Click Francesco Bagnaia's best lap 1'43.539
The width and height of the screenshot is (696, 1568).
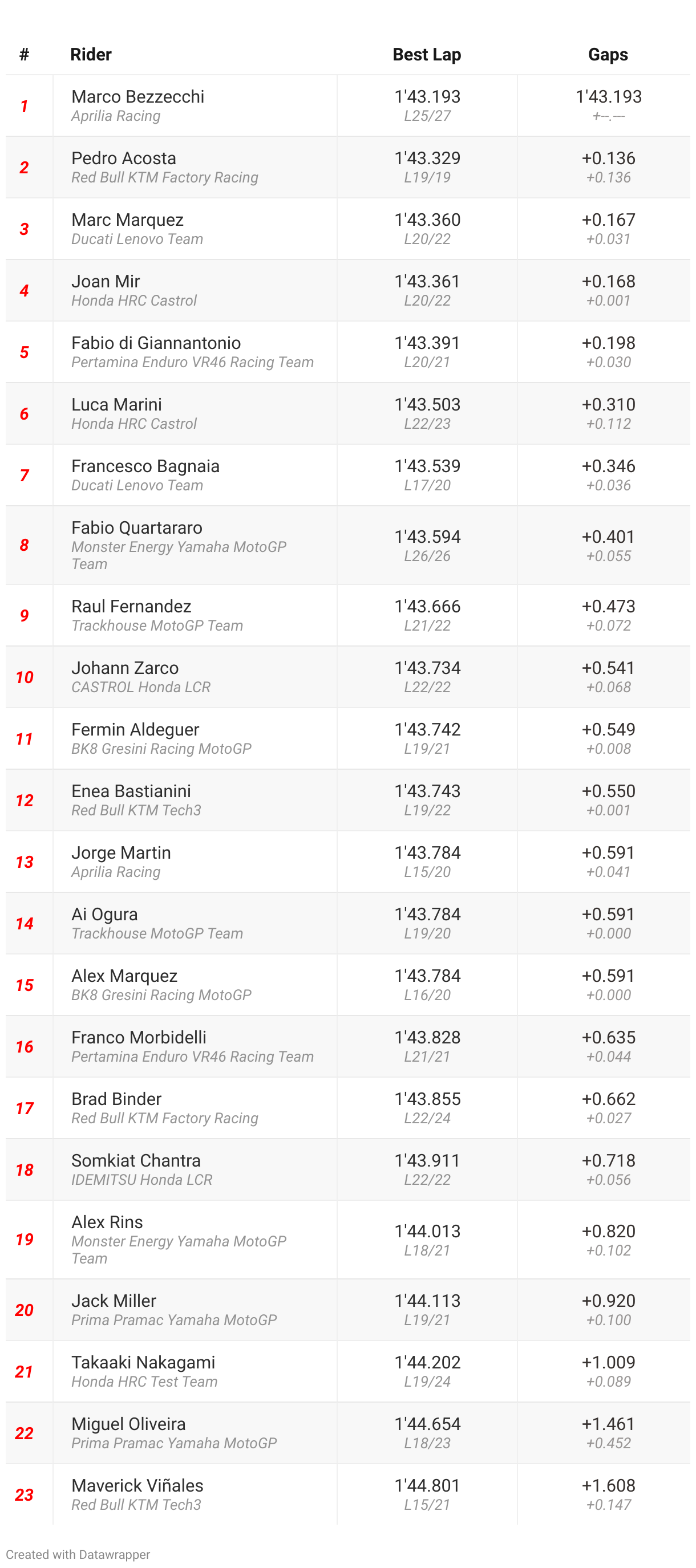tap(427, 466)
